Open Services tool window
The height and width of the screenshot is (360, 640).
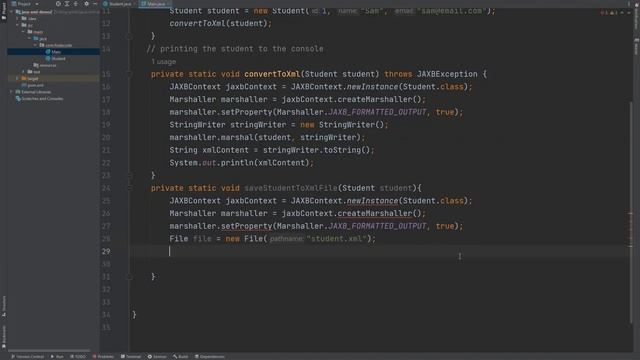157,356
